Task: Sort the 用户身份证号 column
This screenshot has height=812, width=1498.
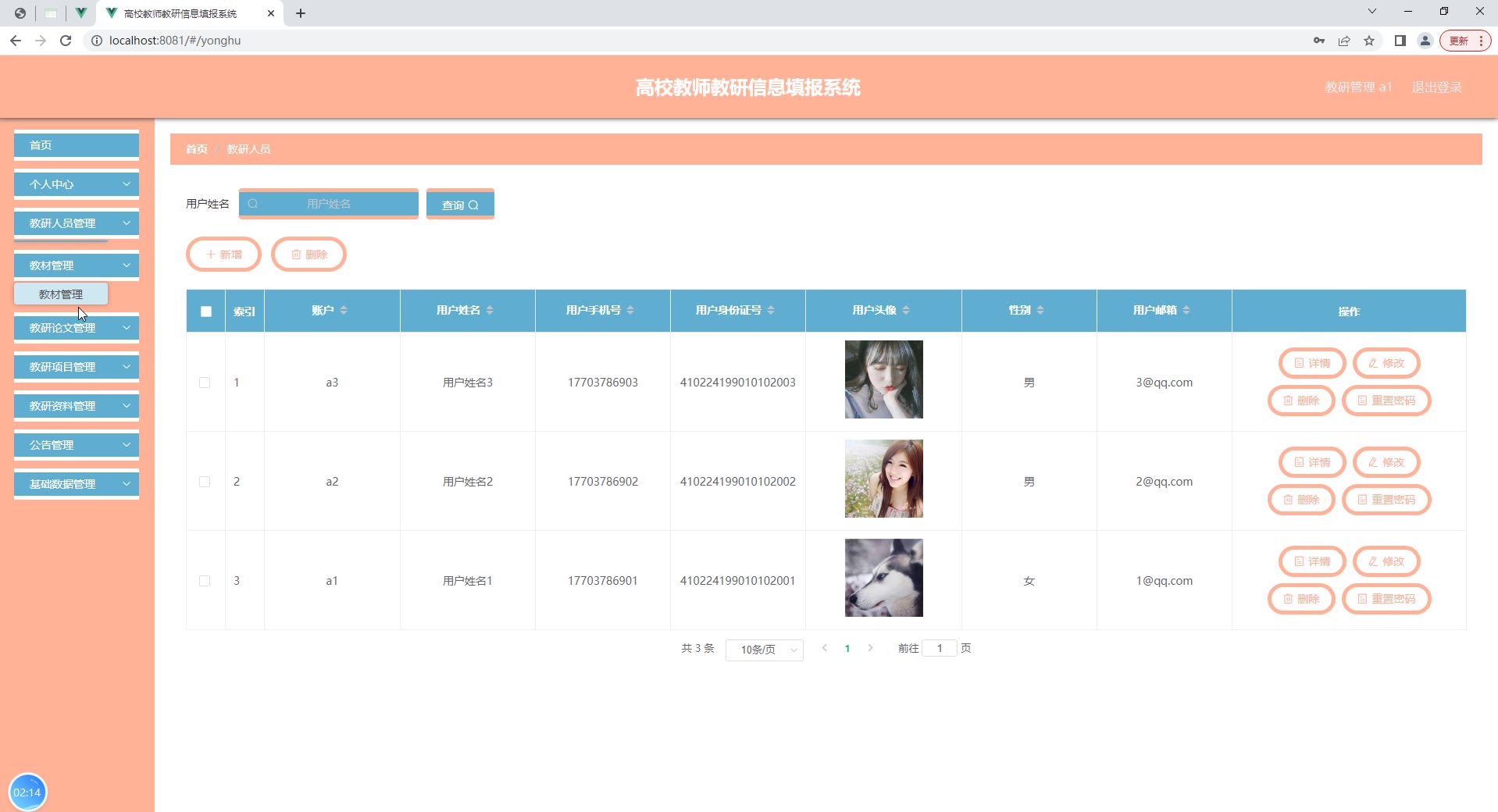Action: 771,311
